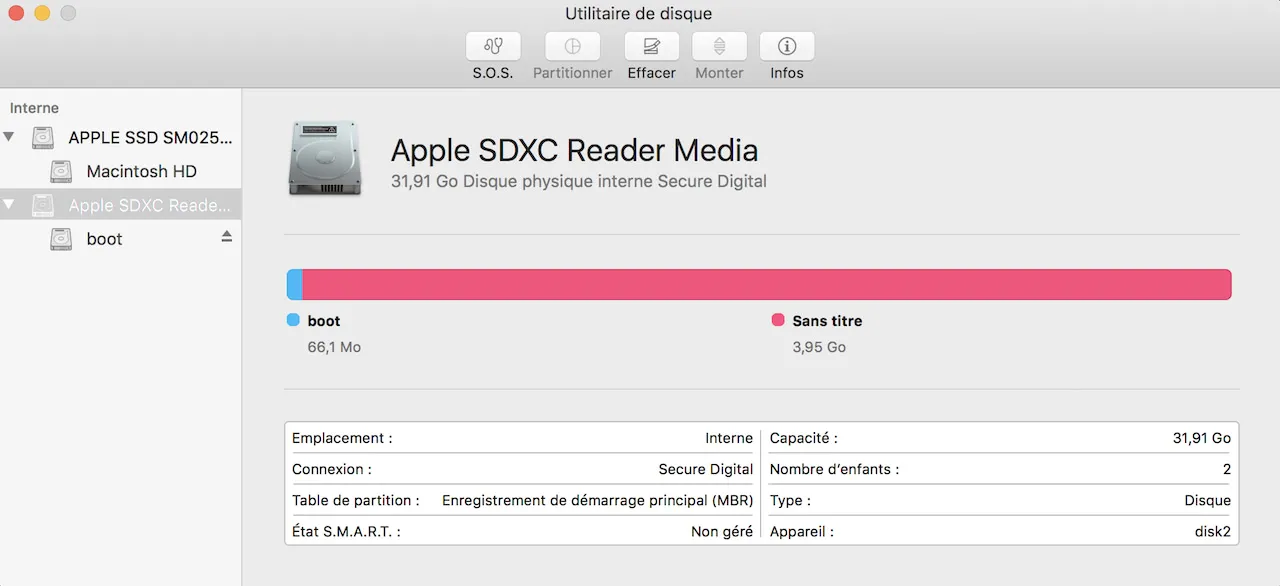Click the large SDXC disk image
This screenshot has width=1280, height=586.
tap(324, 158)
